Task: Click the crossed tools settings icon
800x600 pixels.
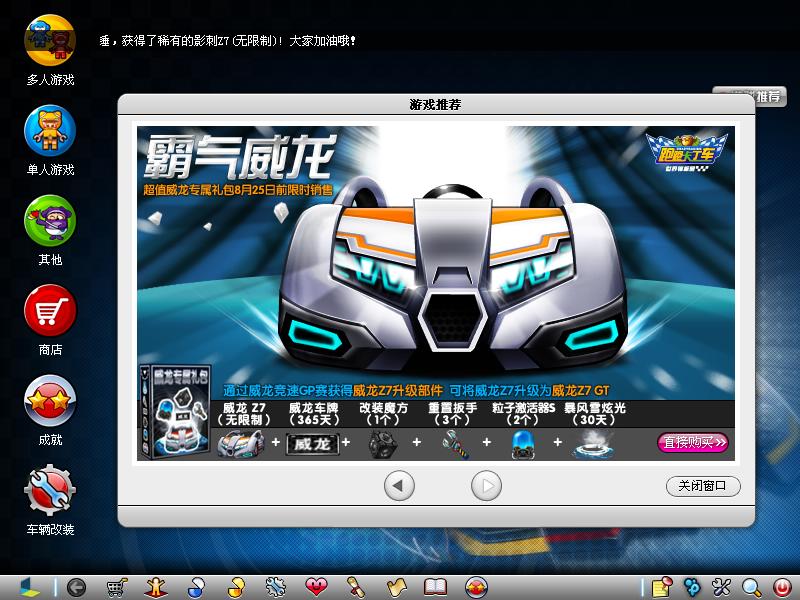Action: pyautogui.click(x=721, y=588)
